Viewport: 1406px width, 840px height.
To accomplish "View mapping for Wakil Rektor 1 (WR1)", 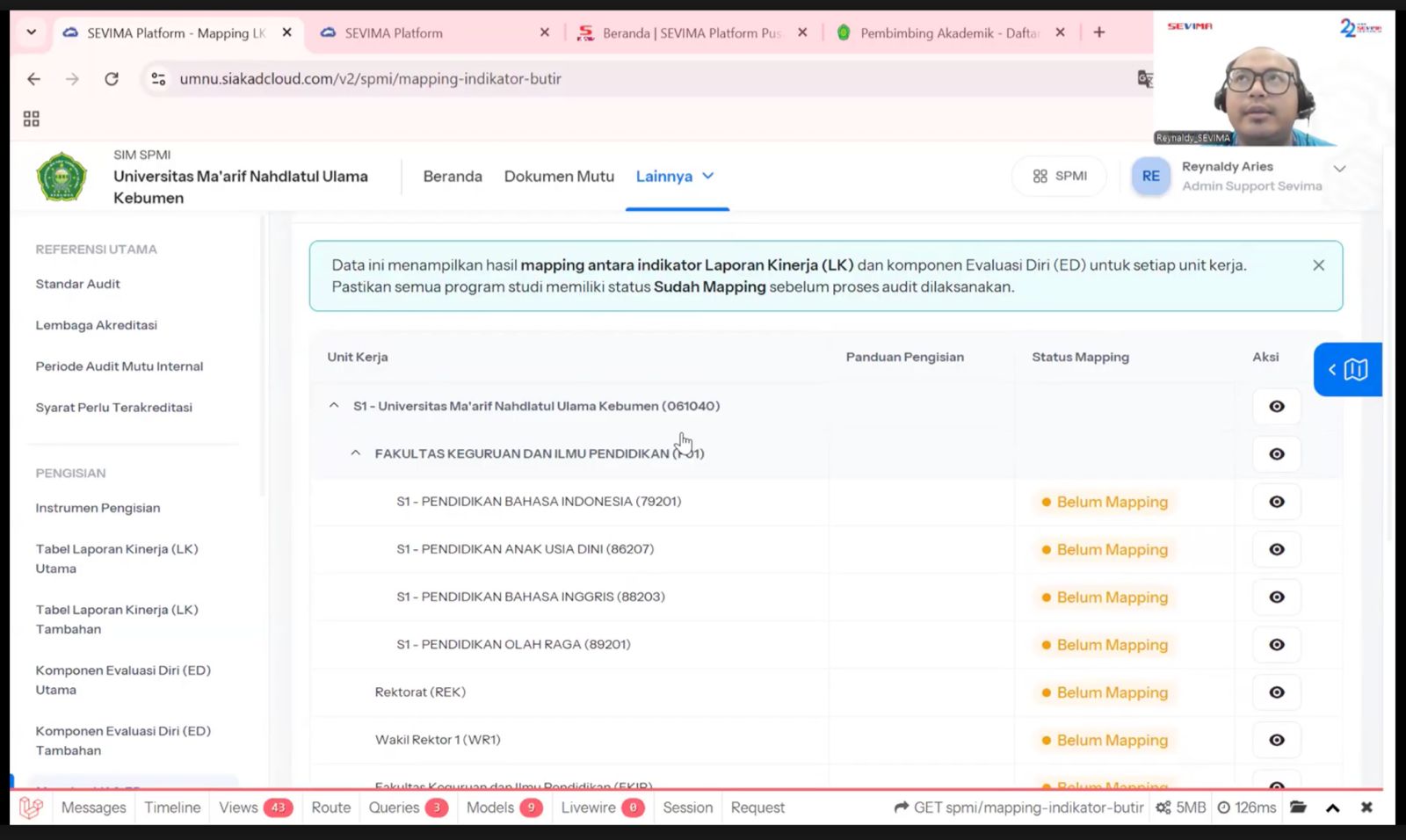I will (1277, 740).
